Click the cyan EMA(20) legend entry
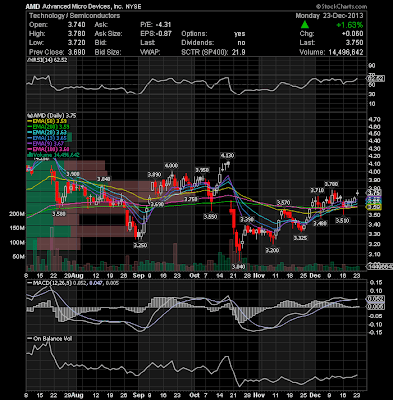Viewport: 393px width, 400px height. [47, 133]
